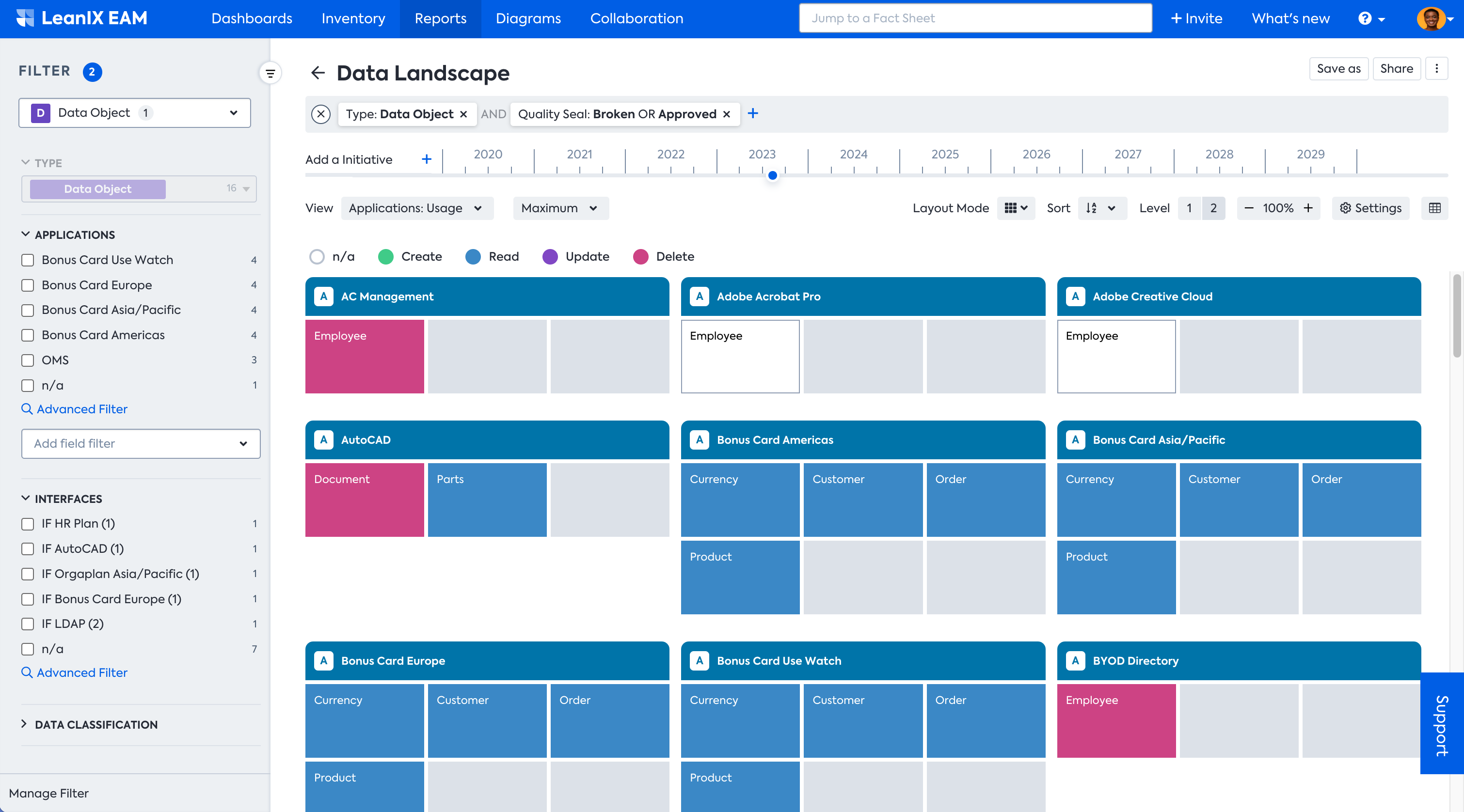Expand the Data Classification section

(95, 725)
